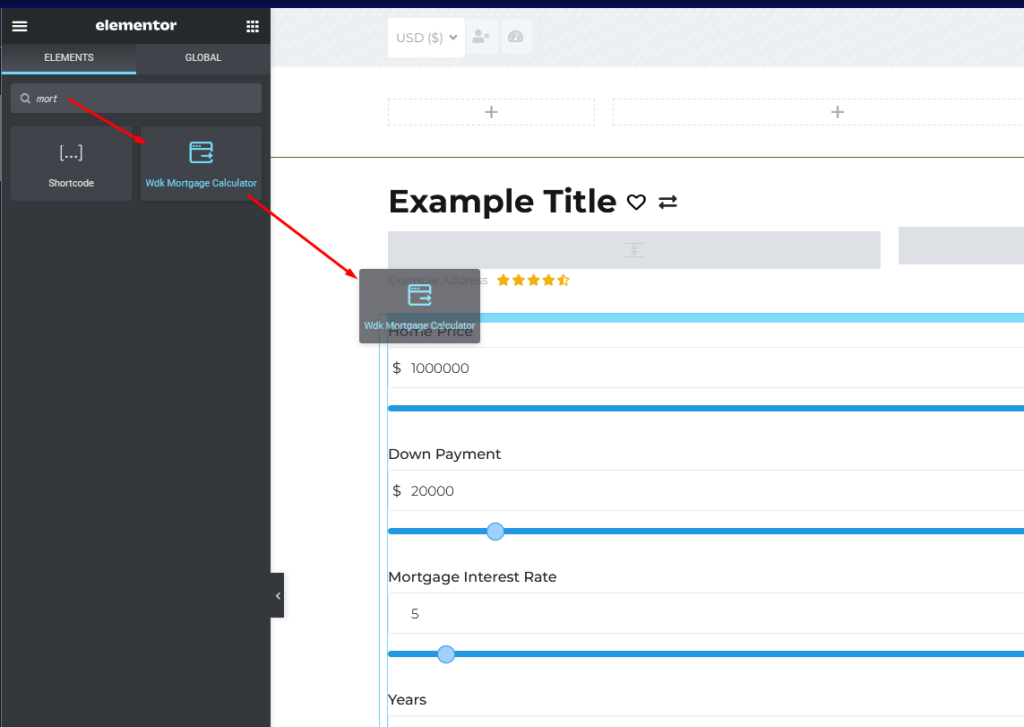The width and height of the screenshot is (1024, 727).
Task: Select the Wdk Mortgage Calculator widget in panel
Action: click(201, 163)
